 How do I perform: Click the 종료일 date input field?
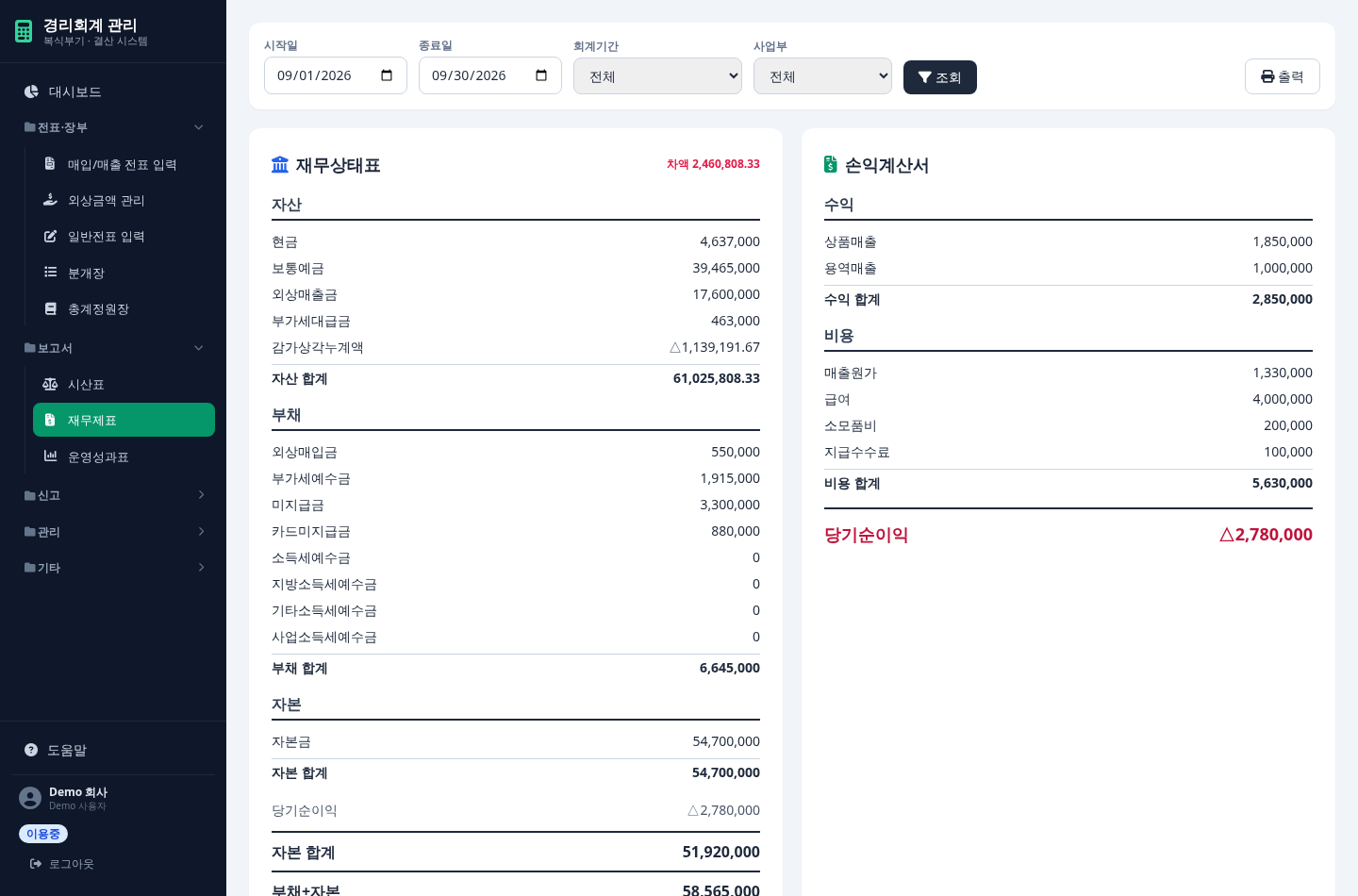pos(490,75)
